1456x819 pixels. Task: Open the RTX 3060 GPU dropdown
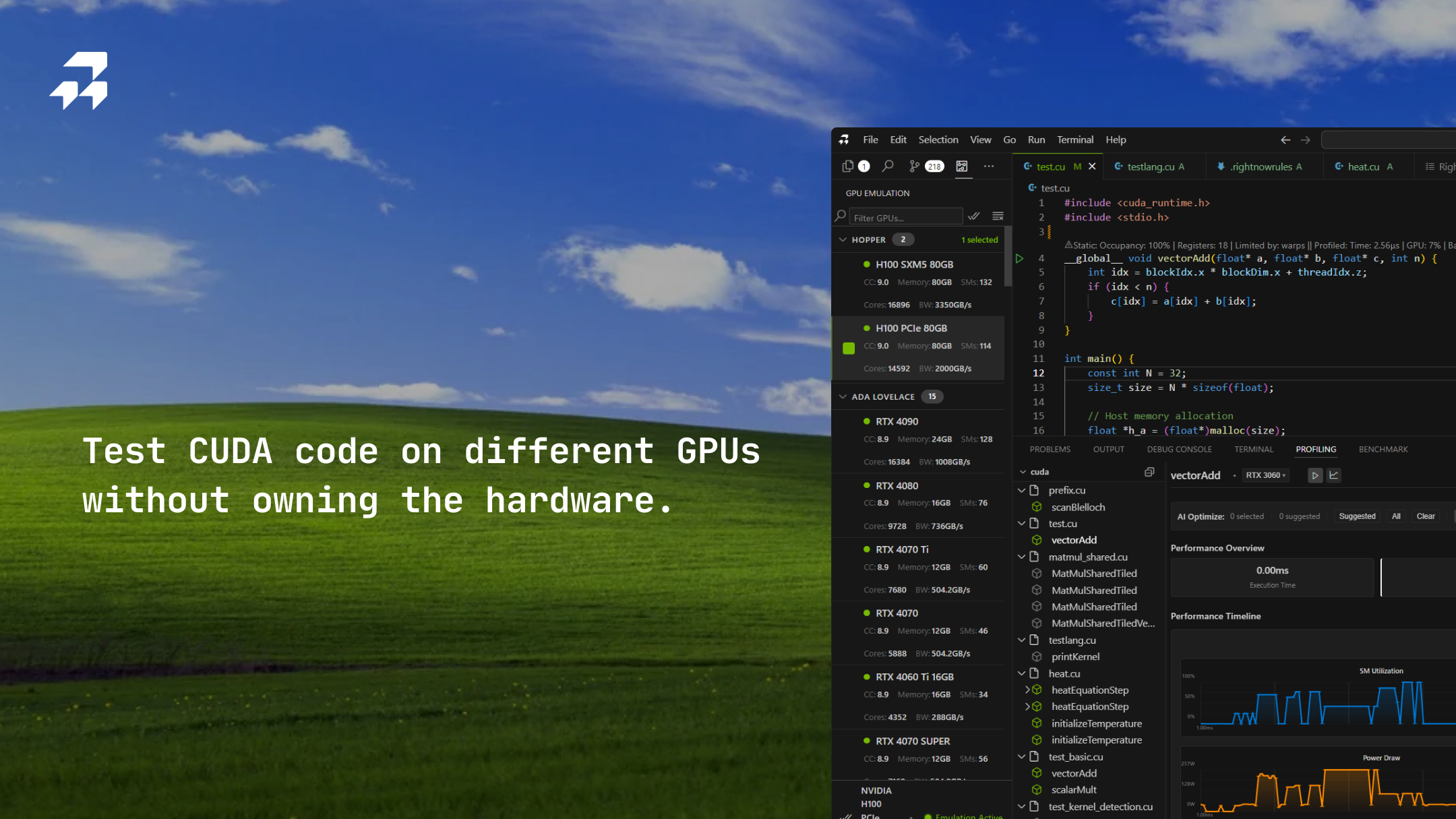coord(1265,475)
